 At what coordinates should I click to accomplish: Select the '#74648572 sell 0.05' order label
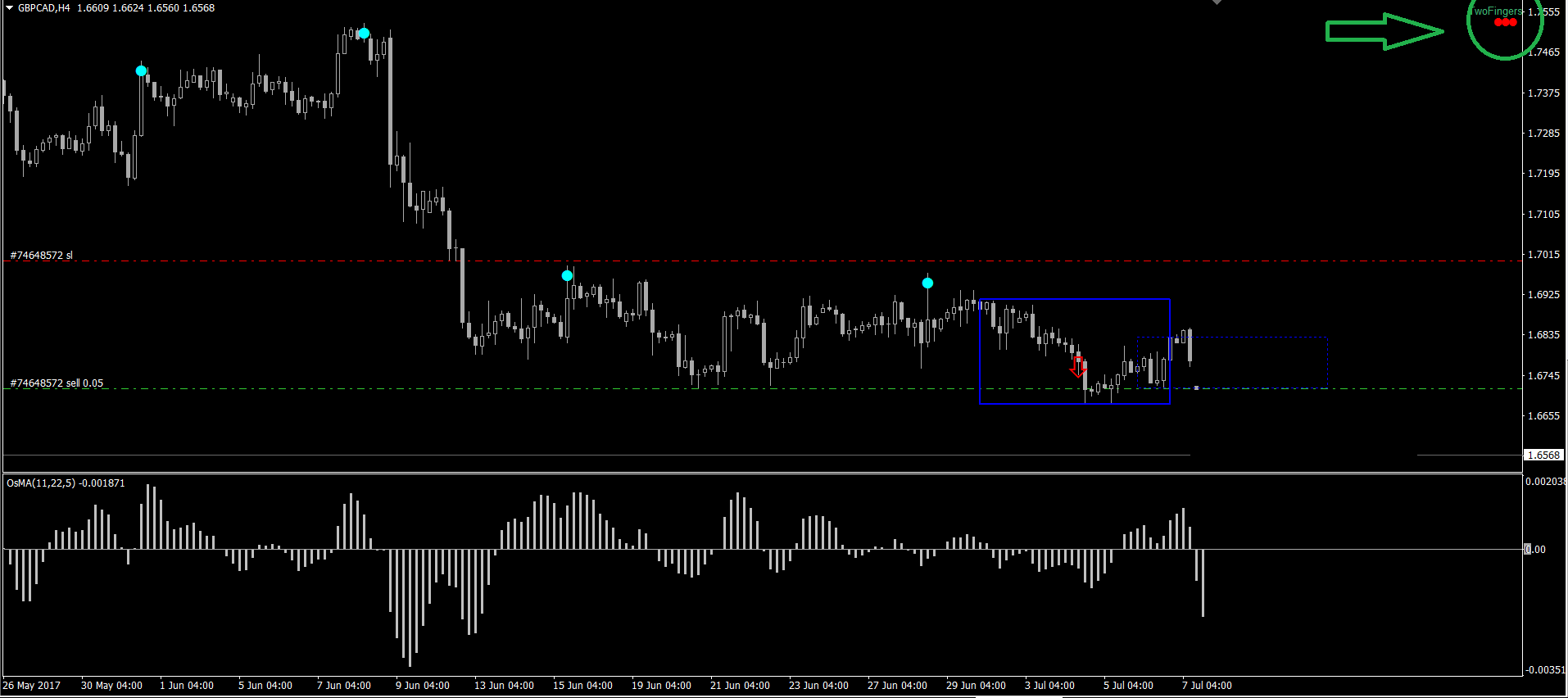click(x=57, y=383)
